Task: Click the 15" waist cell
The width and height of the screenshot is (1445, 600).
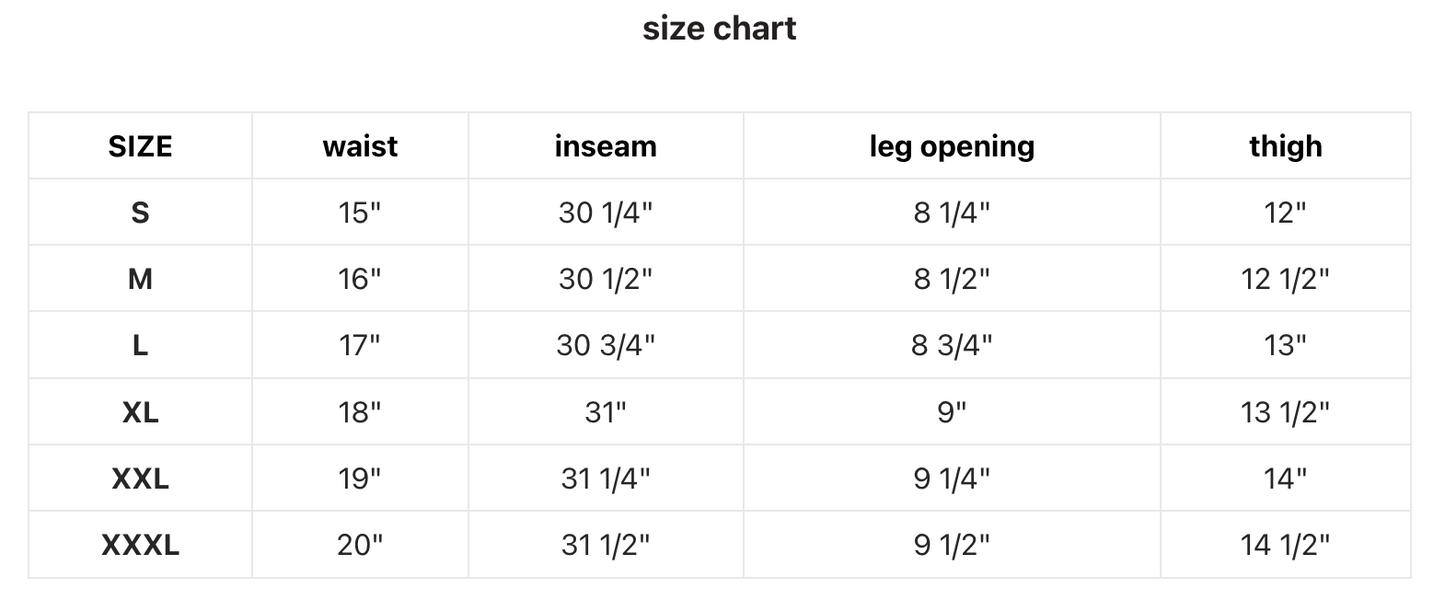Action: (x=360, y=212)
